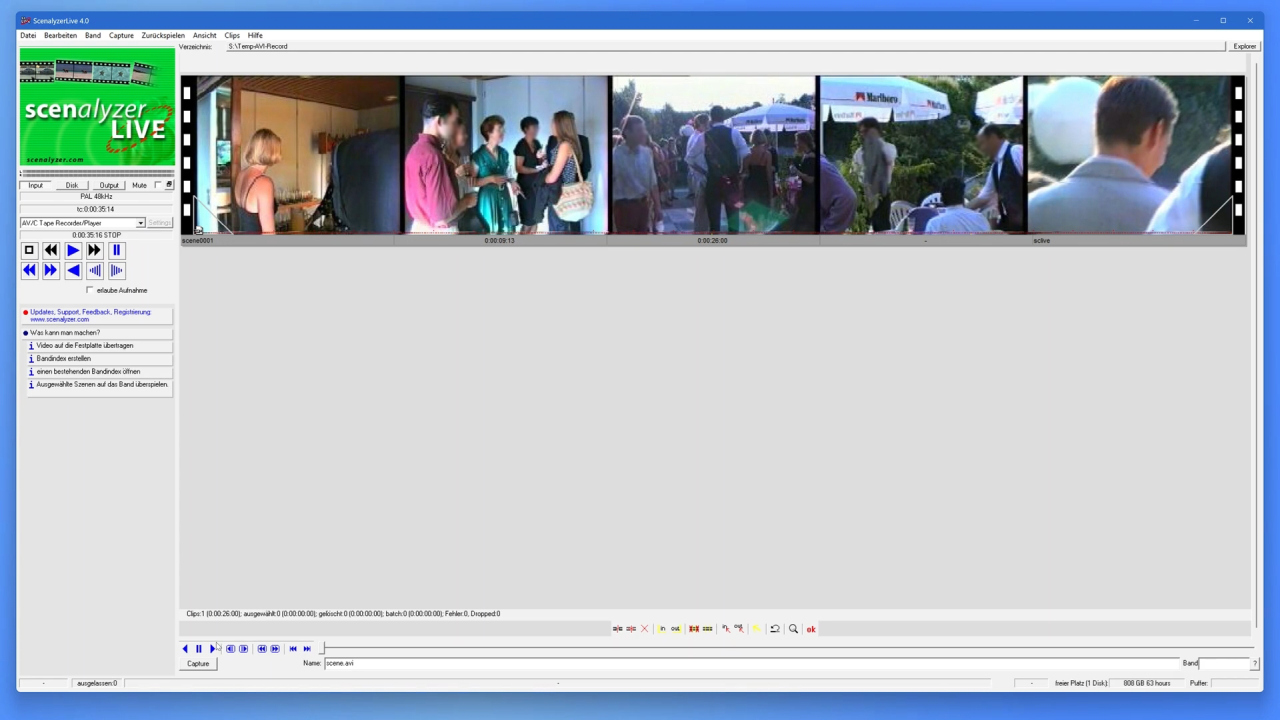Fast-forward the tape with the black double-right arrows
The height and width of the screenshot is (720, 1280).
(95, 250)
